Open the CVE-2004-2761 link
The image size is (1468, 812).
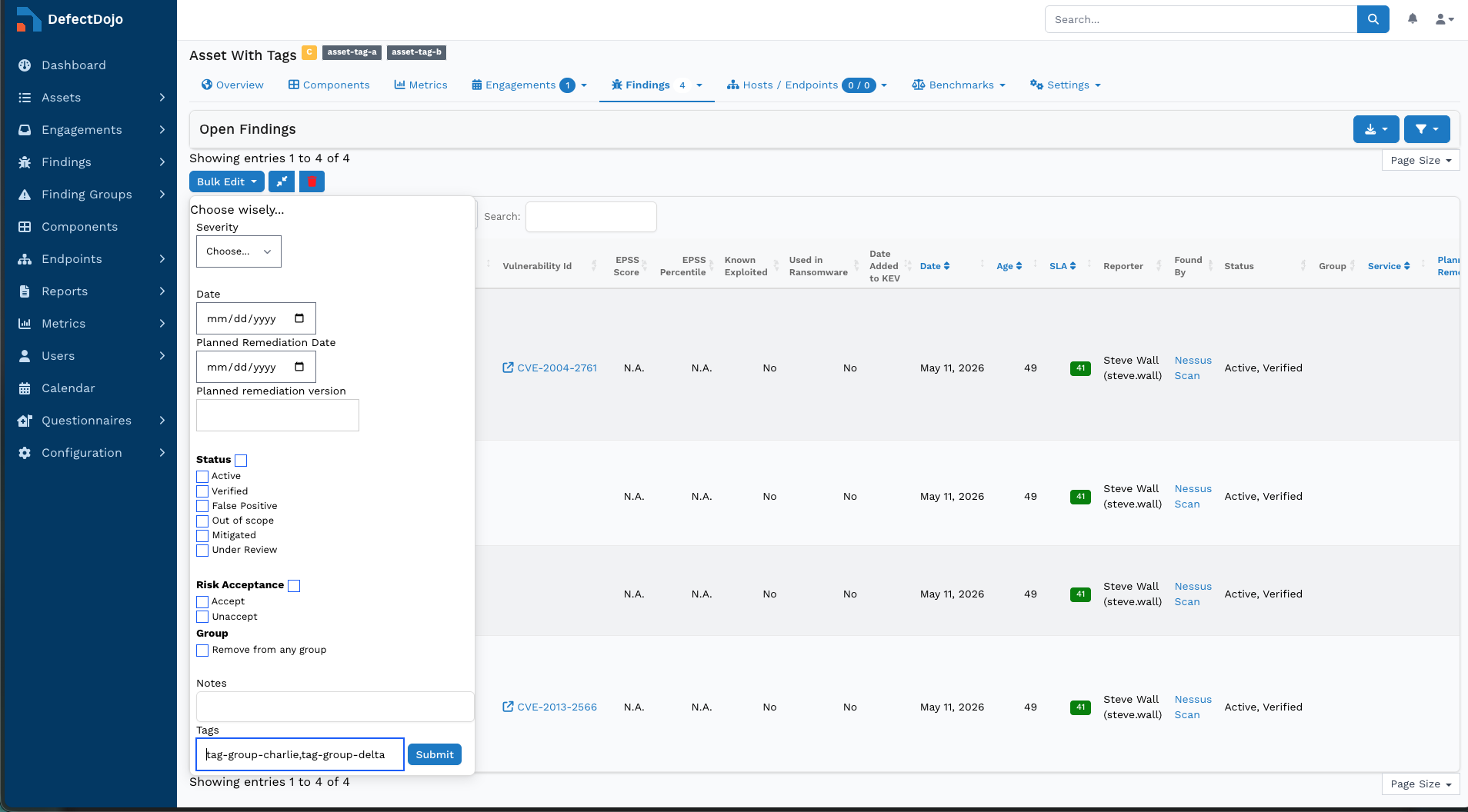coord(557,368)
